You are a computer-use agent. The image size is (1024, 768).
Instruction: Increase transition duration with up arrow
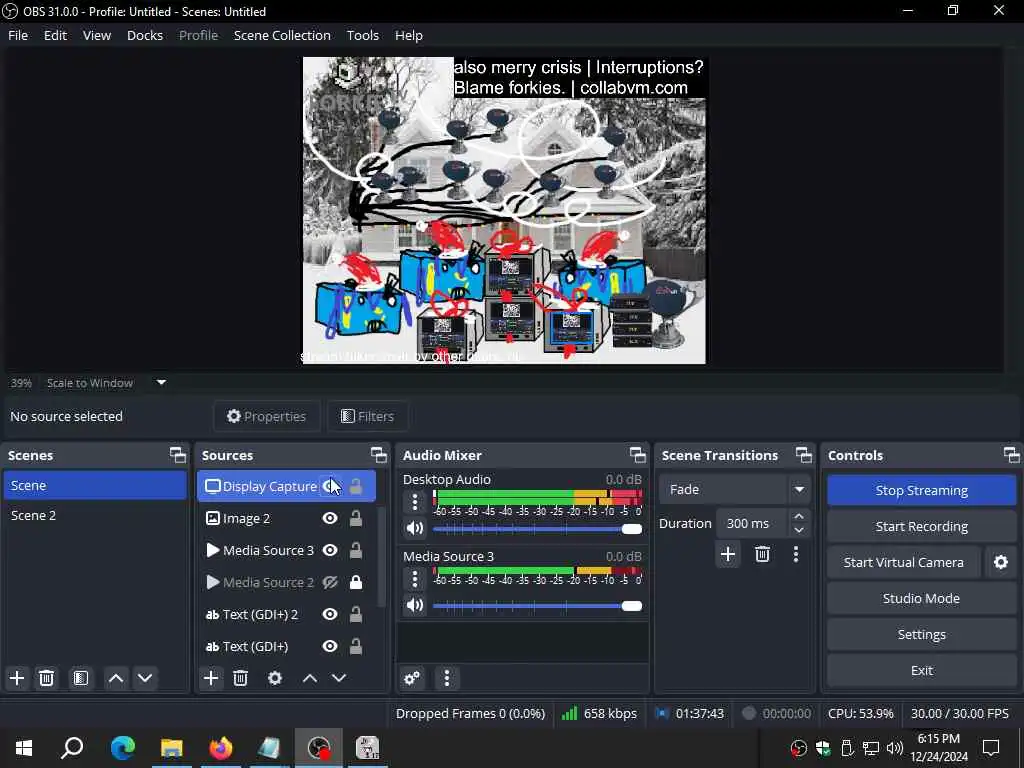[x=799, y=517]
